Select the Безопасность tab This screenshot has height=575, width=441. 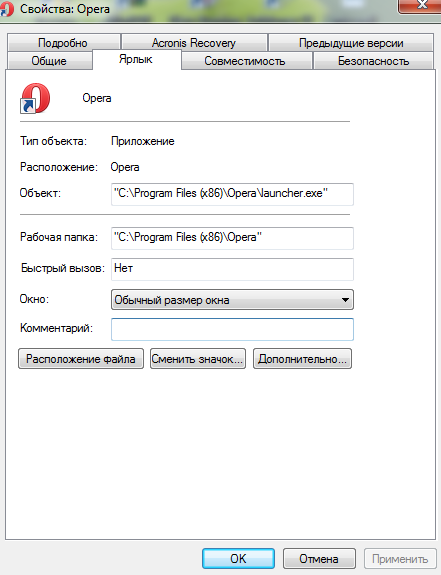pos(373,61)
